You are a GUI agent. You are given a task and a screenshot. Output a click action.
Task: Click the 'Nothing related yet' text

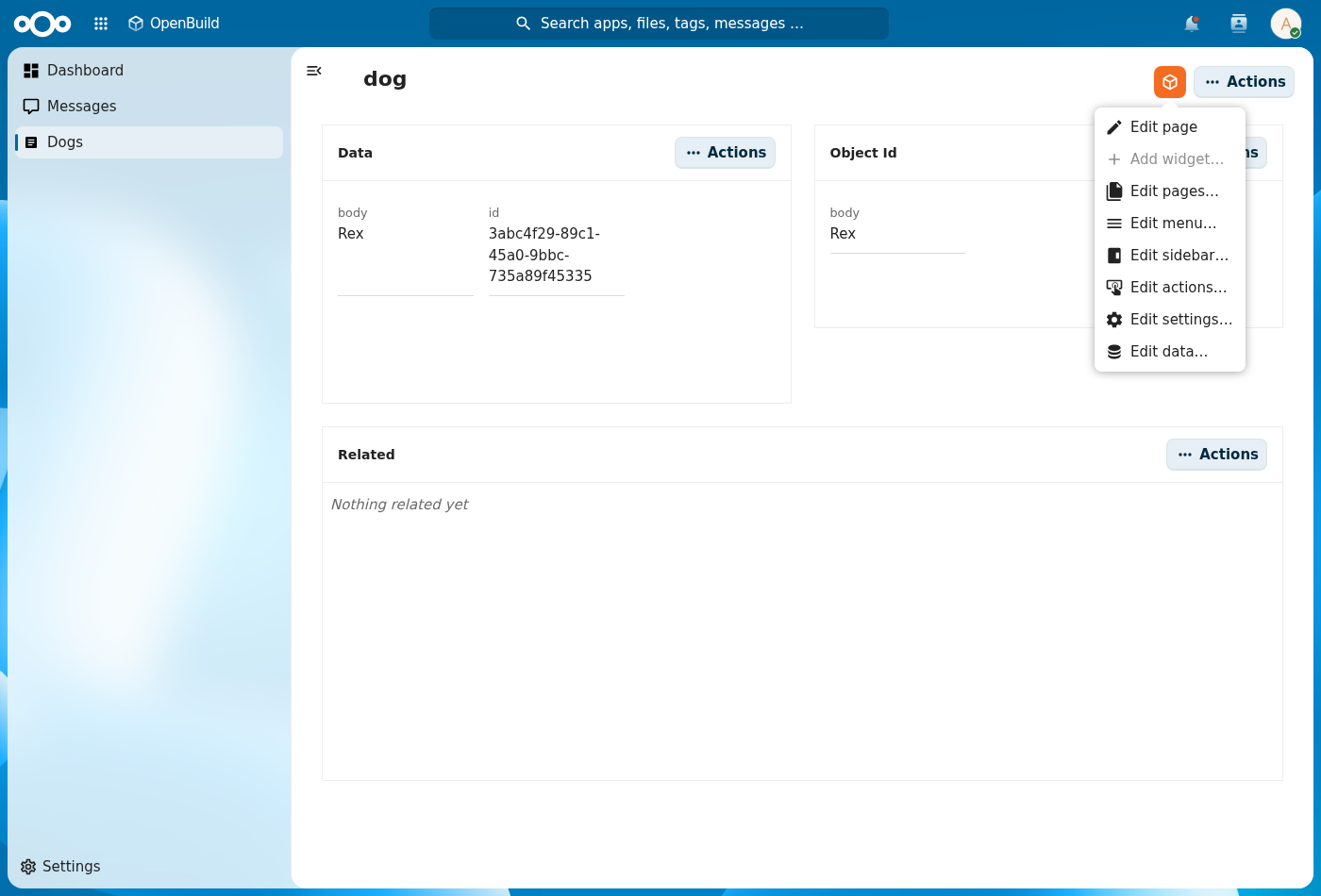click(x=399, y=505)
